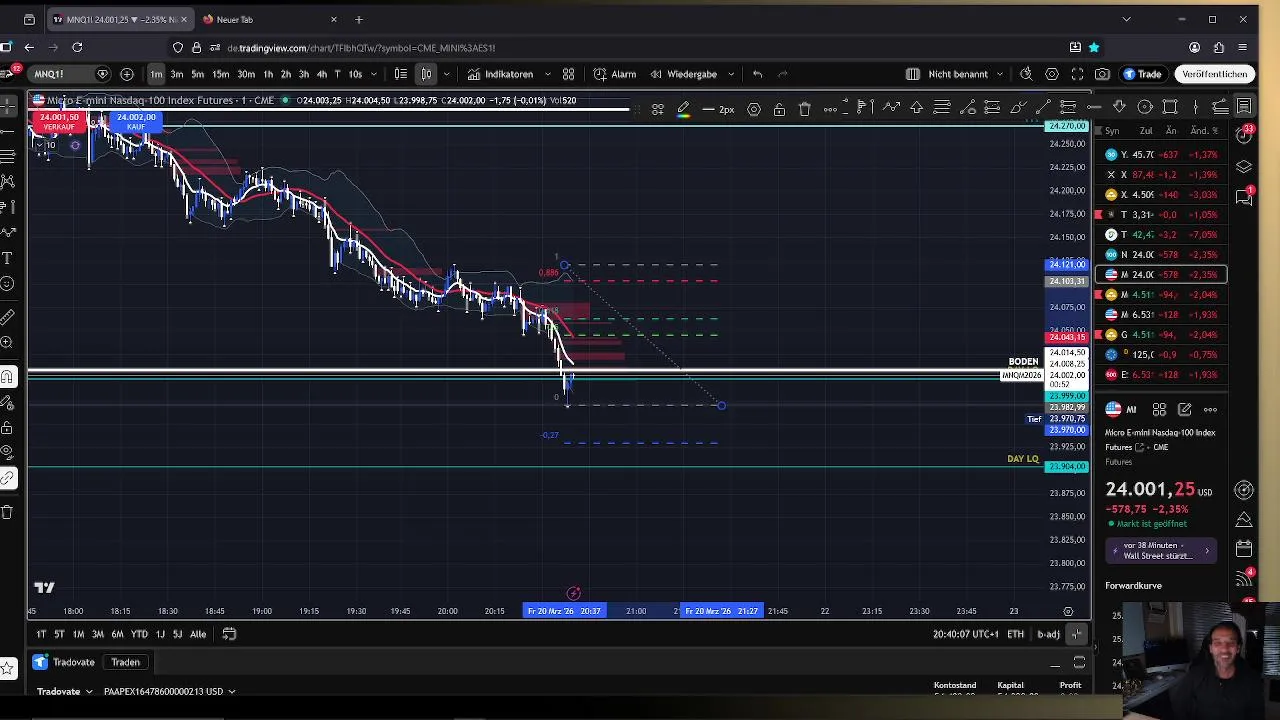Image resolution: width=1280 pixels, height=720 pixels.
Task: Select the 1M date range
Action: click(78, 634)
